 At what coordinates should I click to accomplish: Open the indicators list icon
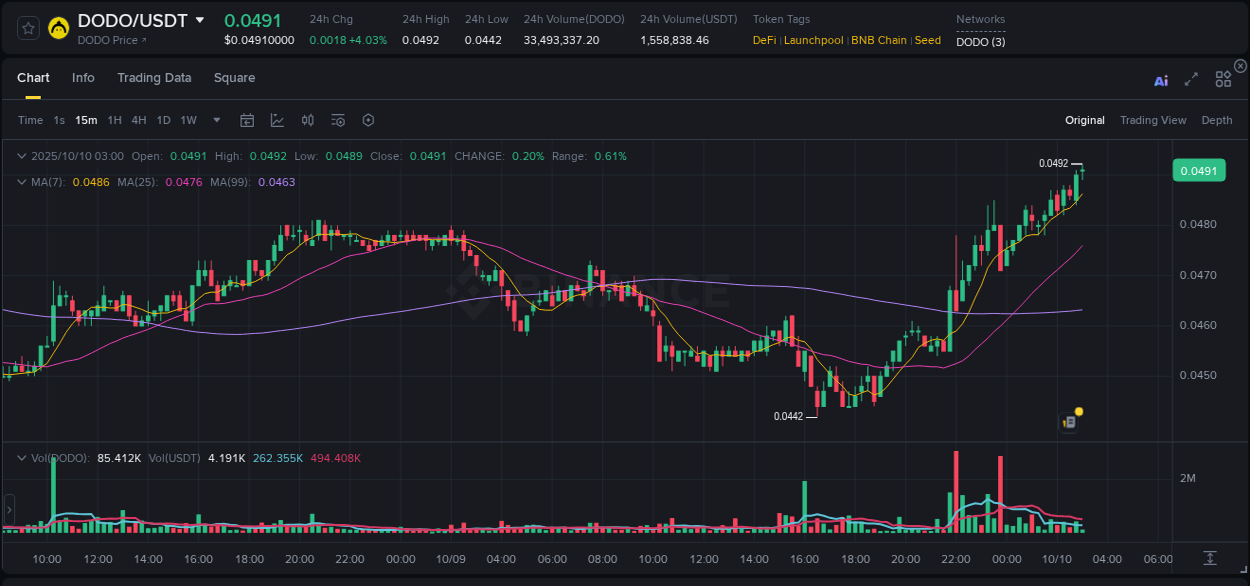coord(337,120)
